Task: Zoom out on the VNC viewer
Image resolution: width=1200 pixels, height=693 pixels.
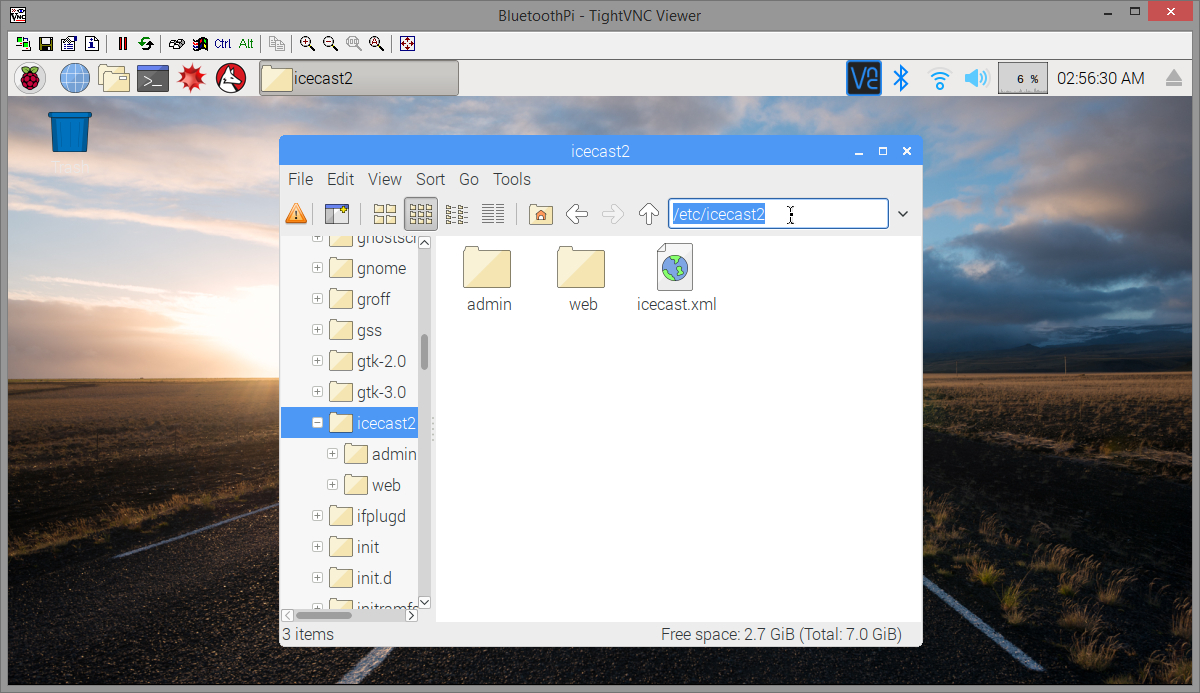Action: click(x=330, y=44)
